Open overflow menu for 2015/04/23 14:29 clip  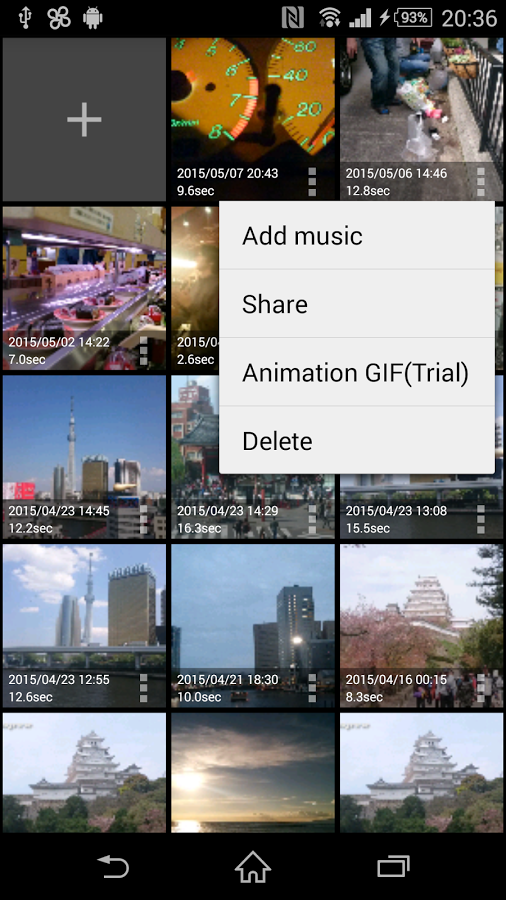pyautogui.click(x=312, y=519)
